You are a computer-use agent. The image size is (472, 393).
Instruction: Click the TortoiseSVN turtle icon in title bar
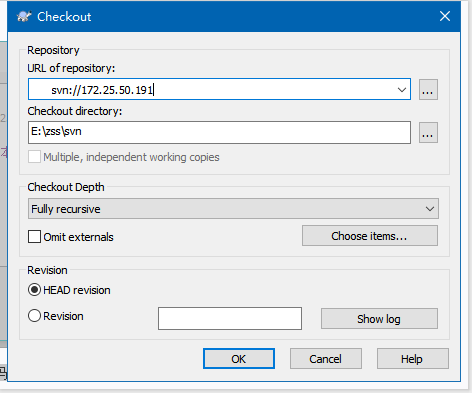point(24,16)
